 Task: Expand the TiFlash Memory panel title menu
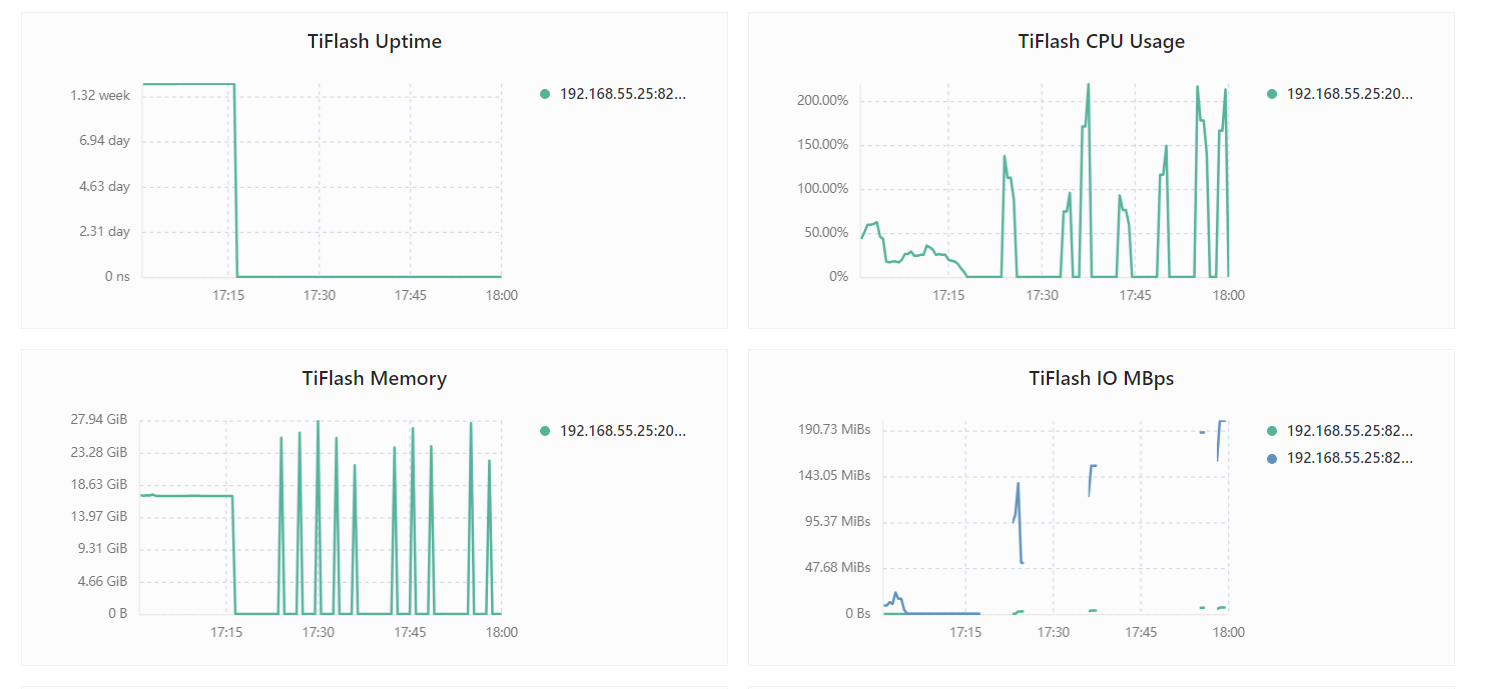coord(374,379)
